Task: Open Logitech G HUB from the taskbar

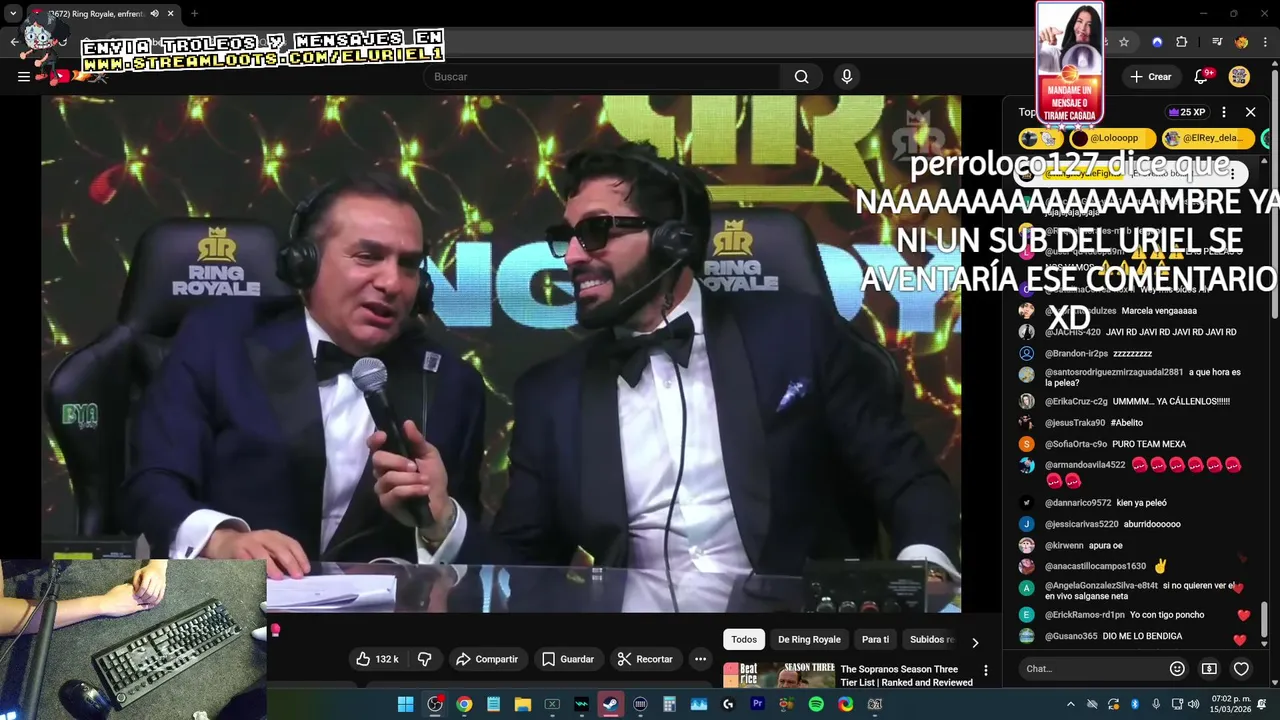Action: click(x=728, y=704)
